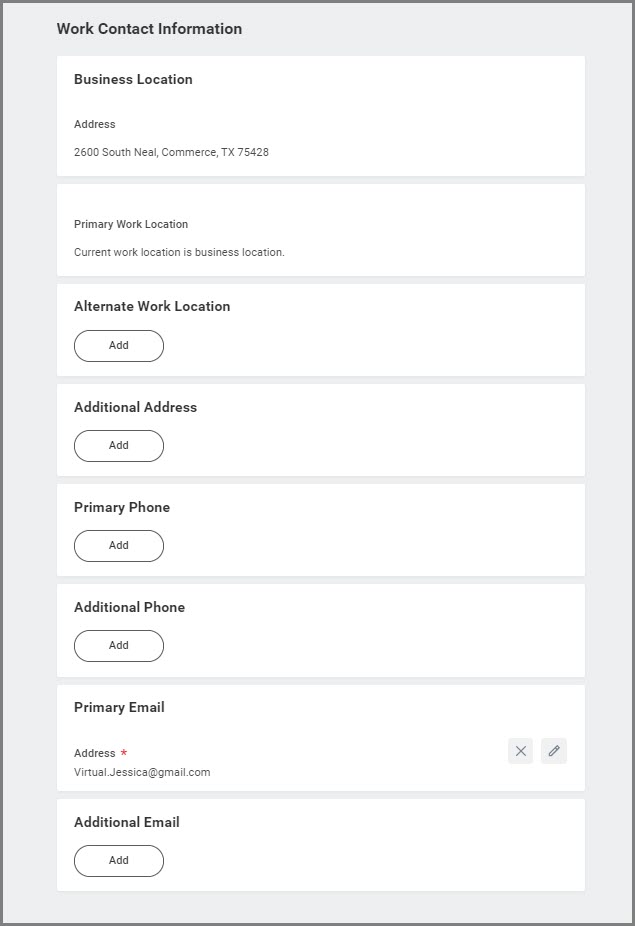The height and width of the screenshot is (926, 635).
Task: Click the Additional Address section heading
Action: tap(135, 408)
